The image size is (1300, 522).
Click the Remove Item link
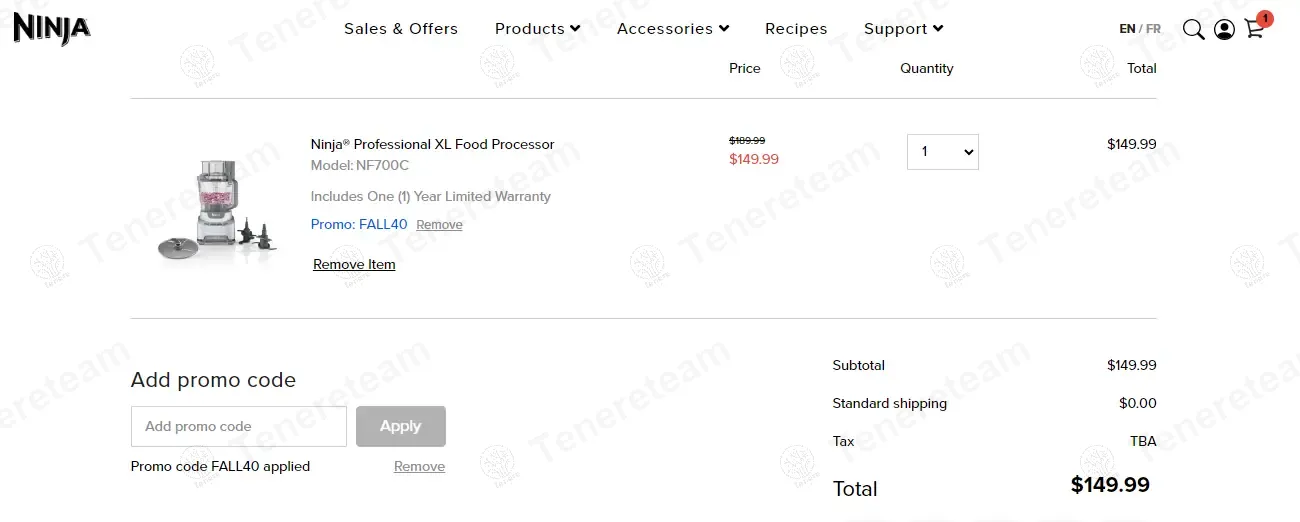pos(354,264)
